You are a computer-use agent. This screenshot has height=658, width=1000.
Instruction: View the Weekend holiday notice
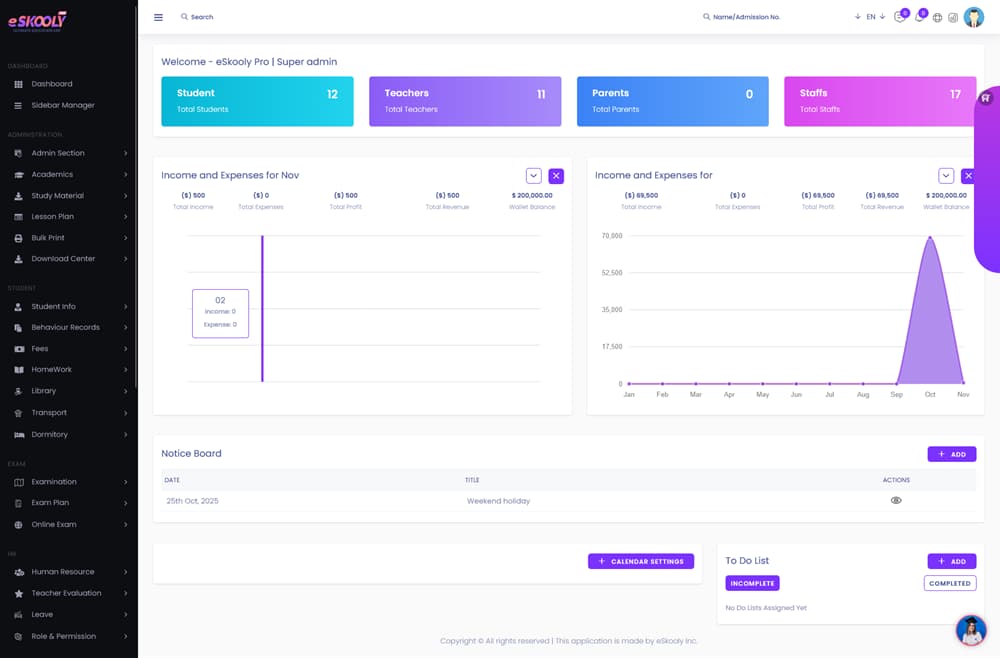point(896,500)
